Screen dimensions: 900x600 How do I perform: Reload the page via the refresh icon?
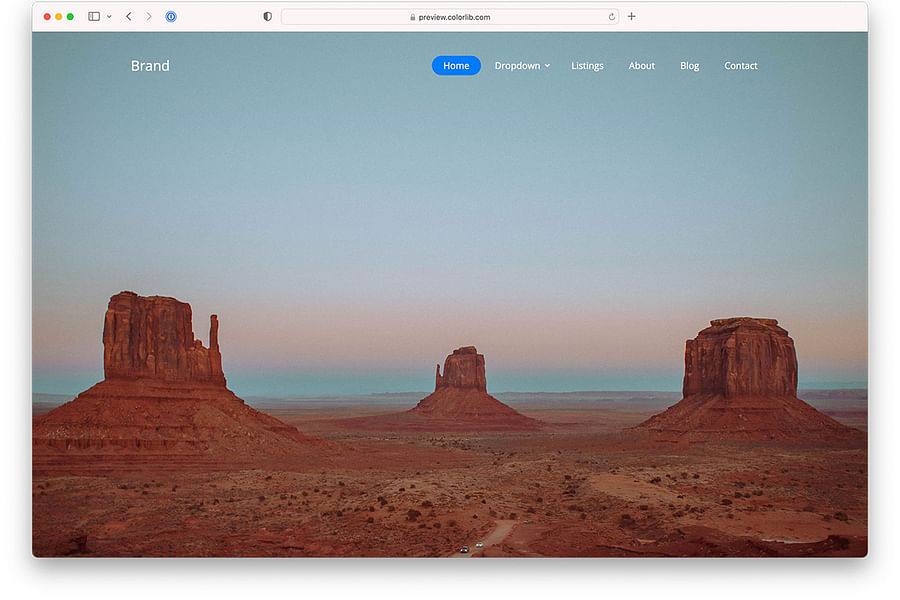point(611,16)
